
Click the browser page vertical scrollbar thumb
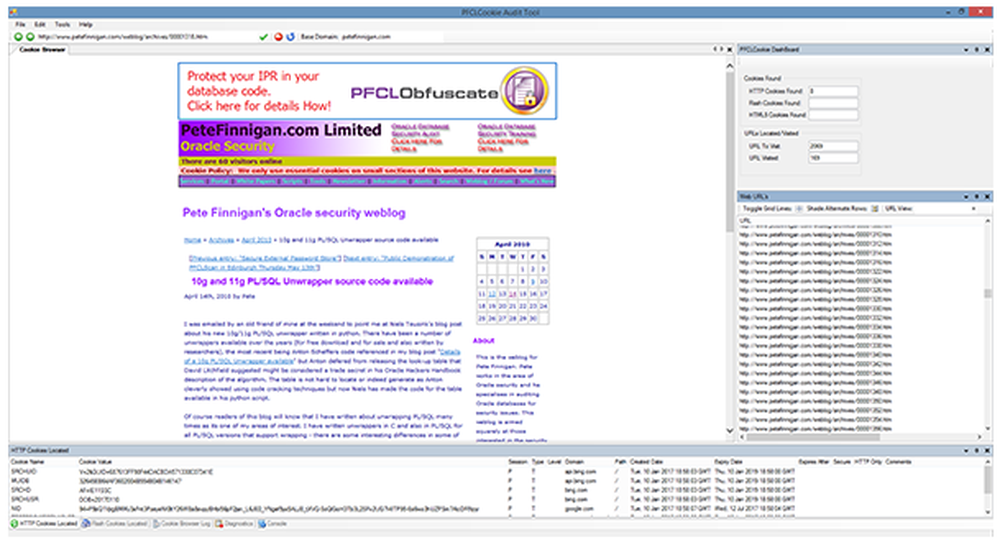[x=730, y=153]
